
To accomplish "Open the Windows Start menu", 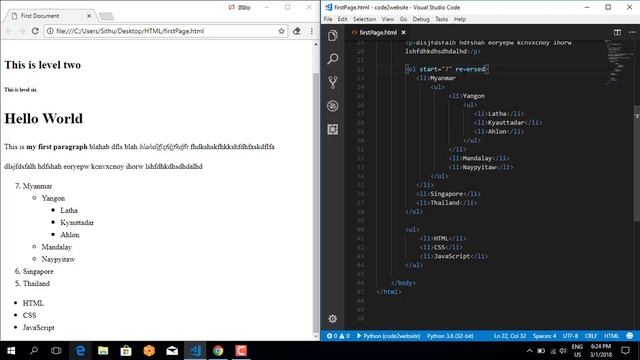I will (11, 351).
